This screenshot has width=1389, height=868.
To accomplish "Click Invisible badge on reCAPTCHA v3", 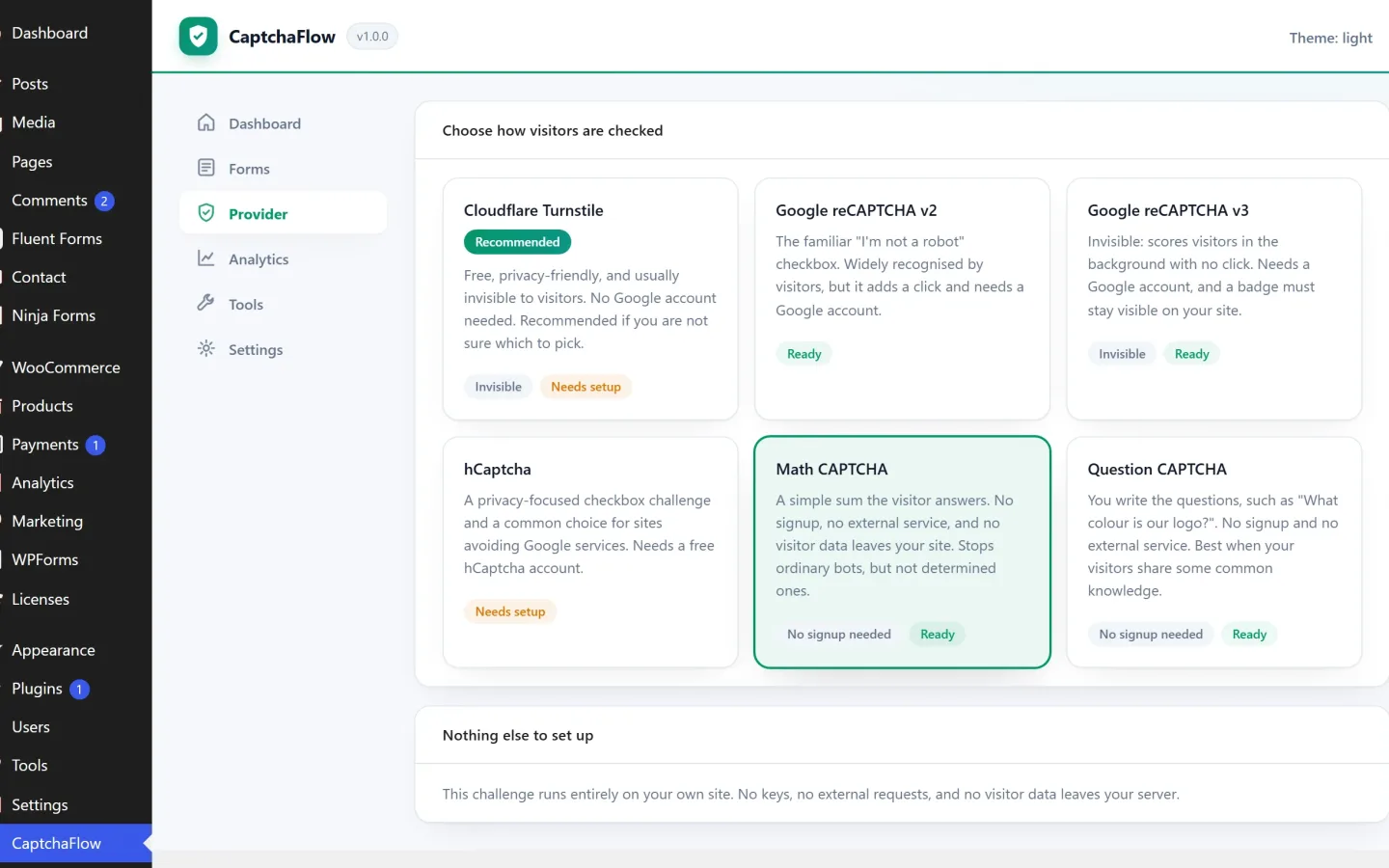I will click(1122, 354).
